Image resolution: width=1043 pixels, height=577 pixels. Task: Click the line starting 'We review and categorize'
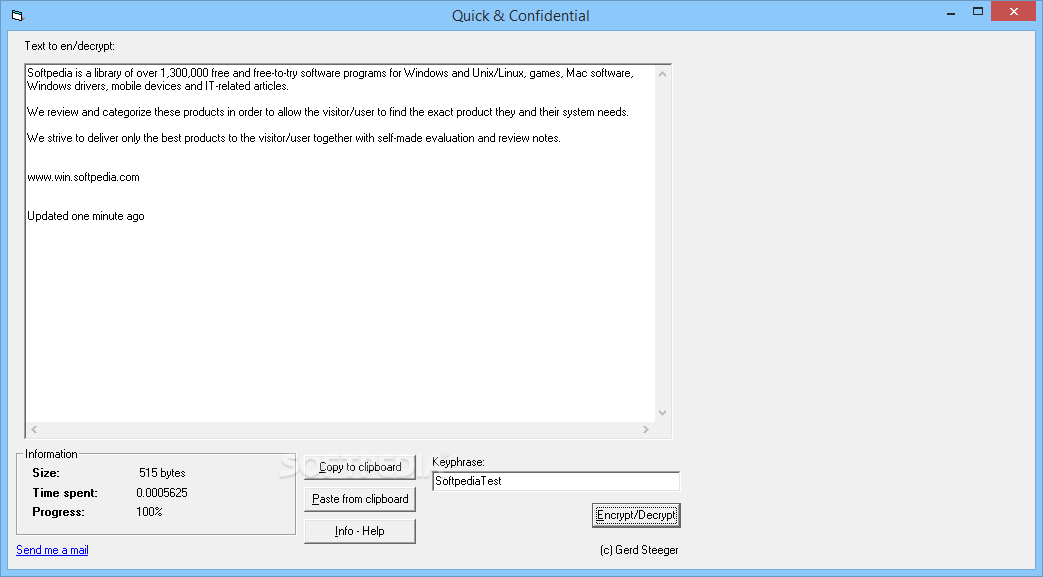[328, 112]
